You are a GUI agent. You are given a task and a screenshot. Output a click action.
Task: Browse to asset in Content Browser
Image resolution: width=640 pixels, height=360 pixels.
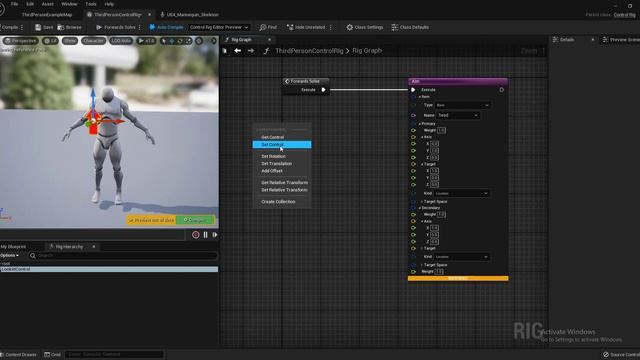[x=69, y=27]
